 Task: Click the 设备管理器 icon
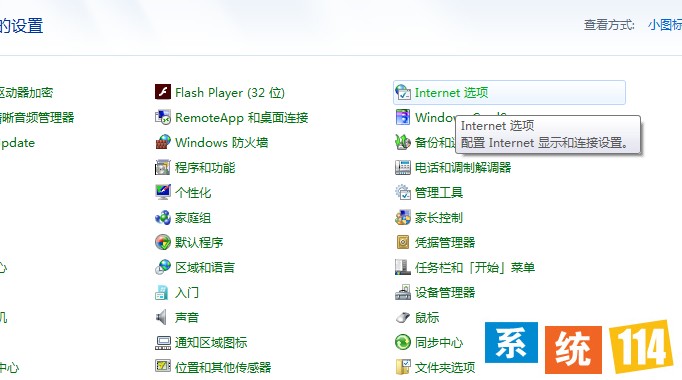tap(403, 293)
